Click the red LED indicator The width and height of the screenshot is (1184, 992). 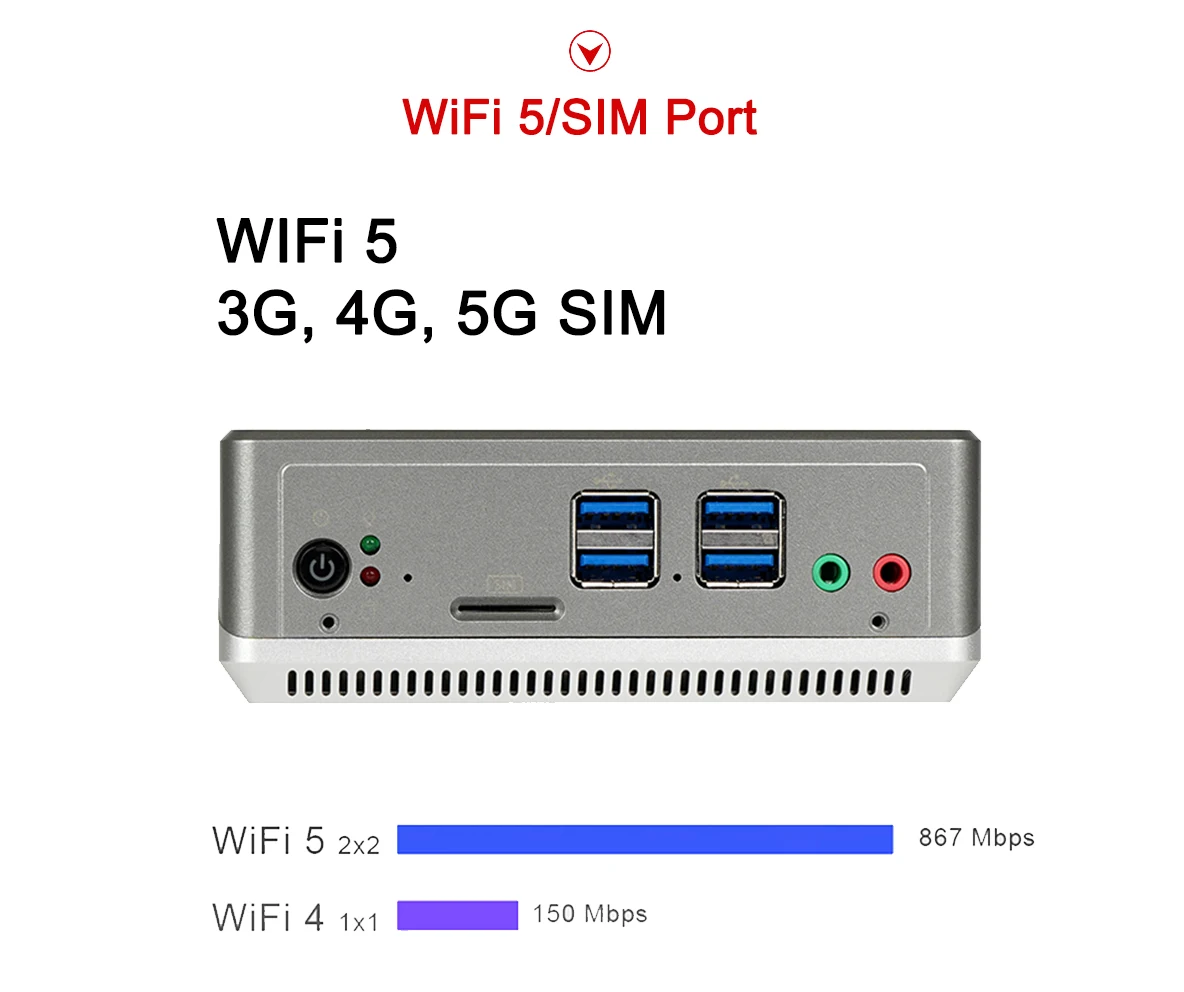click(370, 576)
